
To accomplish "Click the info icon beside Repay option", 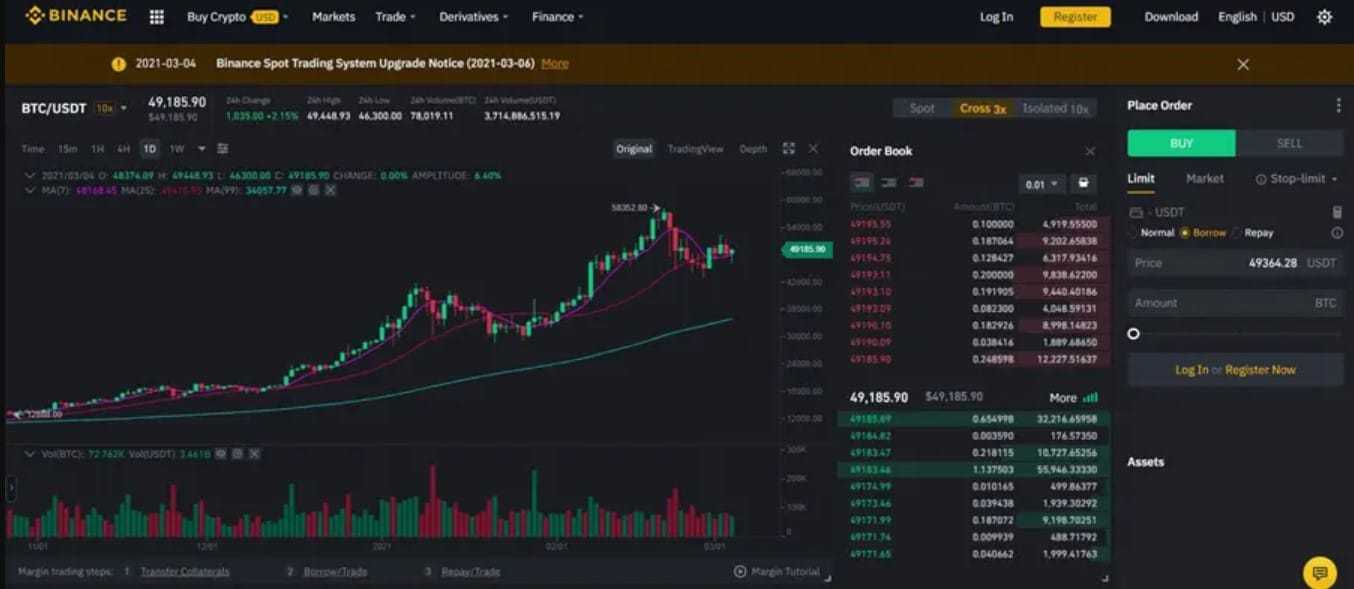I will [1337, 233].
